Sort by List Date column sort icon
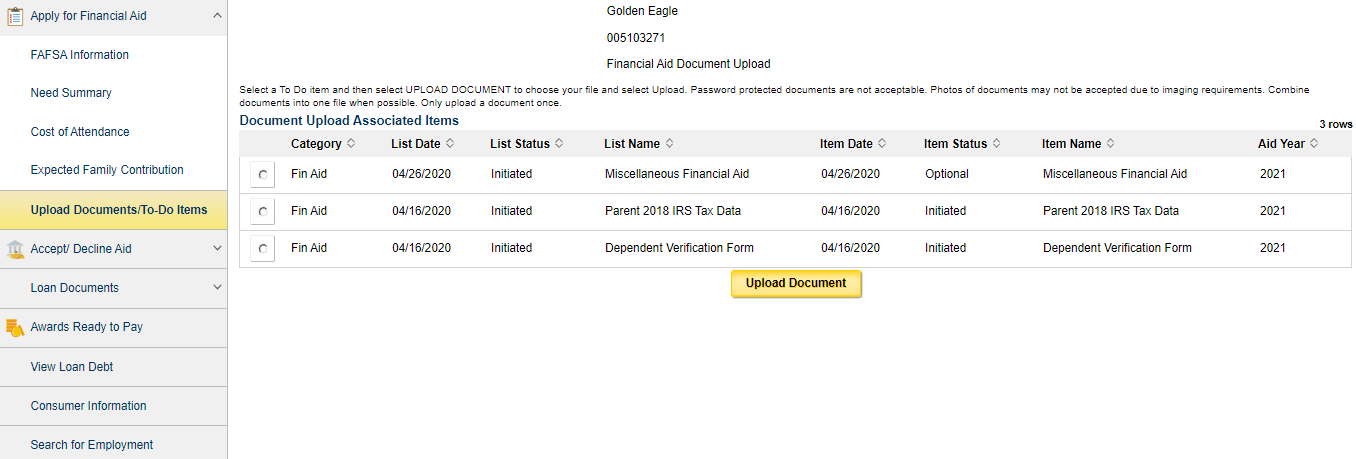The width and height of the screenshot is (1356, 459). point(450,144)
